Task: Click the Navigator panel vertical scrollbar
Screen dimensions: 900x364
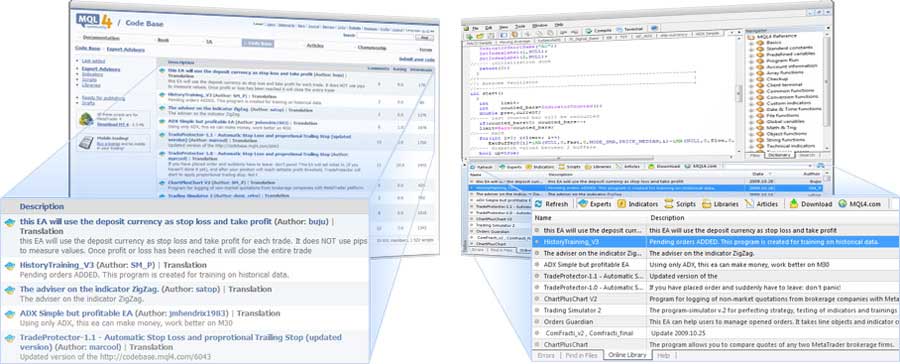Action: pyautogui.click(x=827, y=92)
